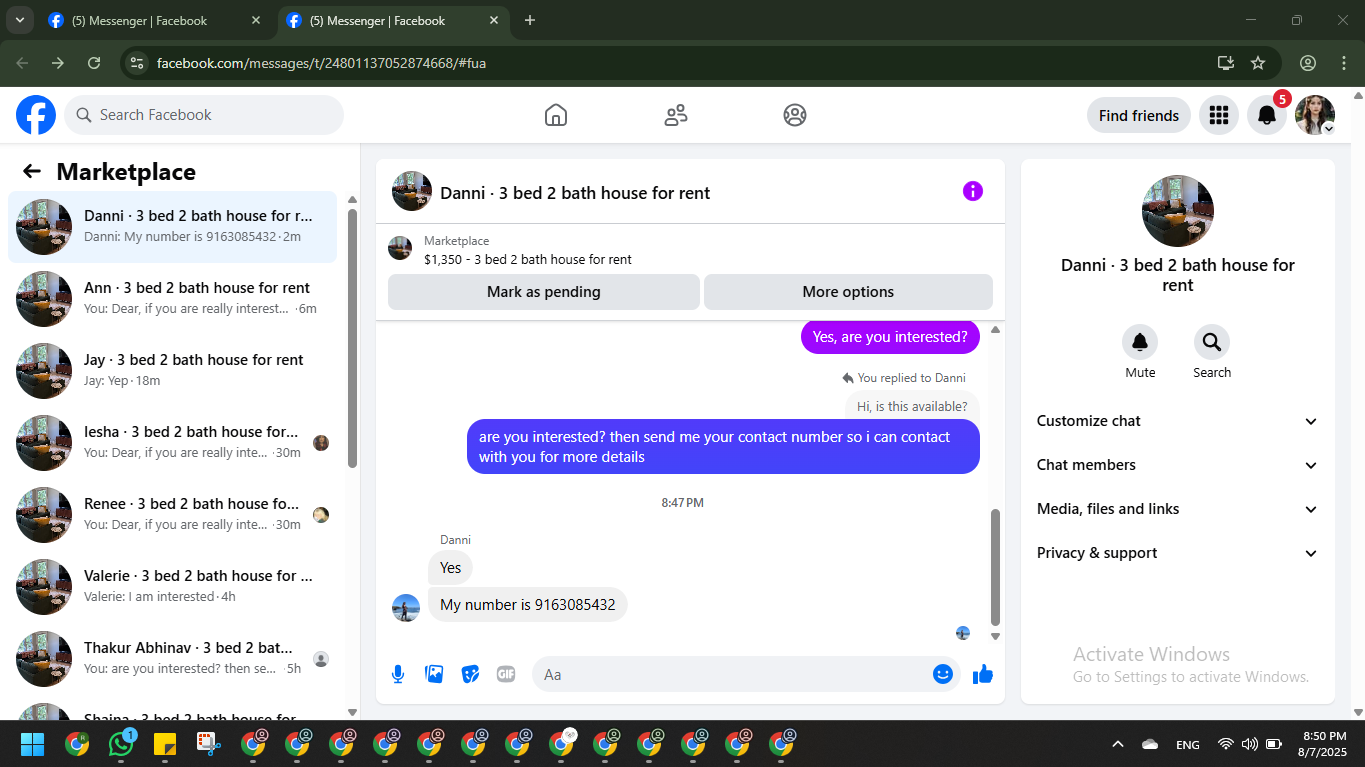Send a voice clip with microphone icon
The width and height of the screenshot is (1365, 767).
(x=398, y=674)
